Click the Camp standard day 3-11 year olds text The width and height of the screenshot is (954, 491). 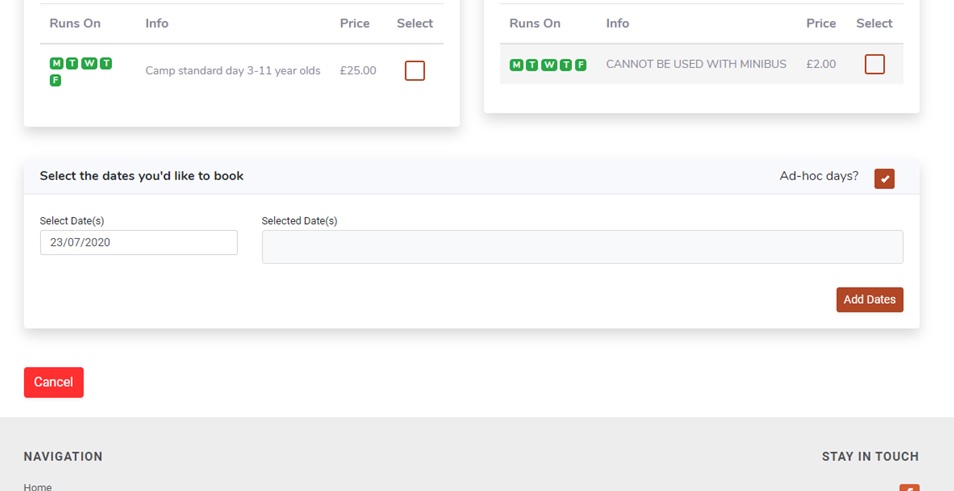point(232,71)
